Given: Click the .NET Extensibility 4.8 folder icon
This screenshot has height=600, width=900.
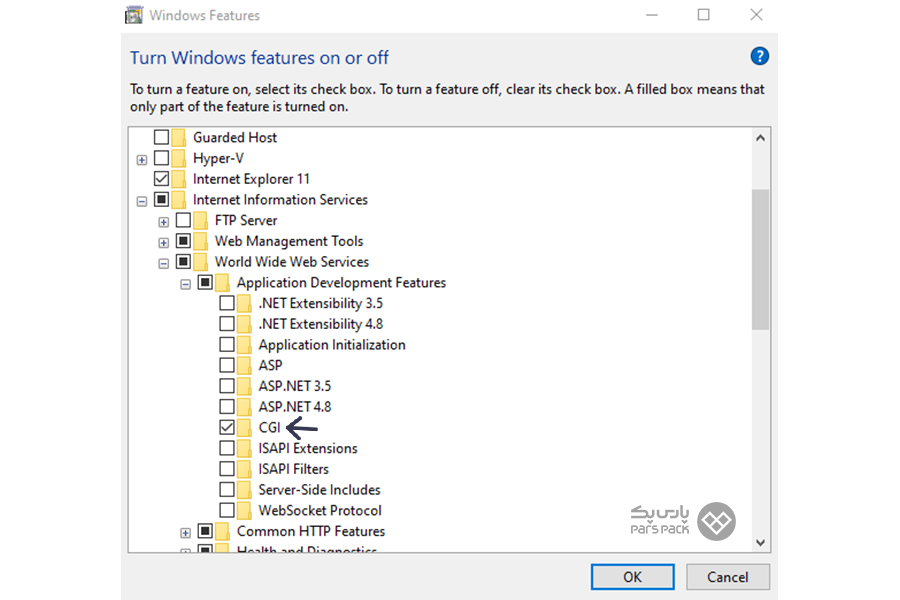Looking at the screenshot, I should pos(244,324).
